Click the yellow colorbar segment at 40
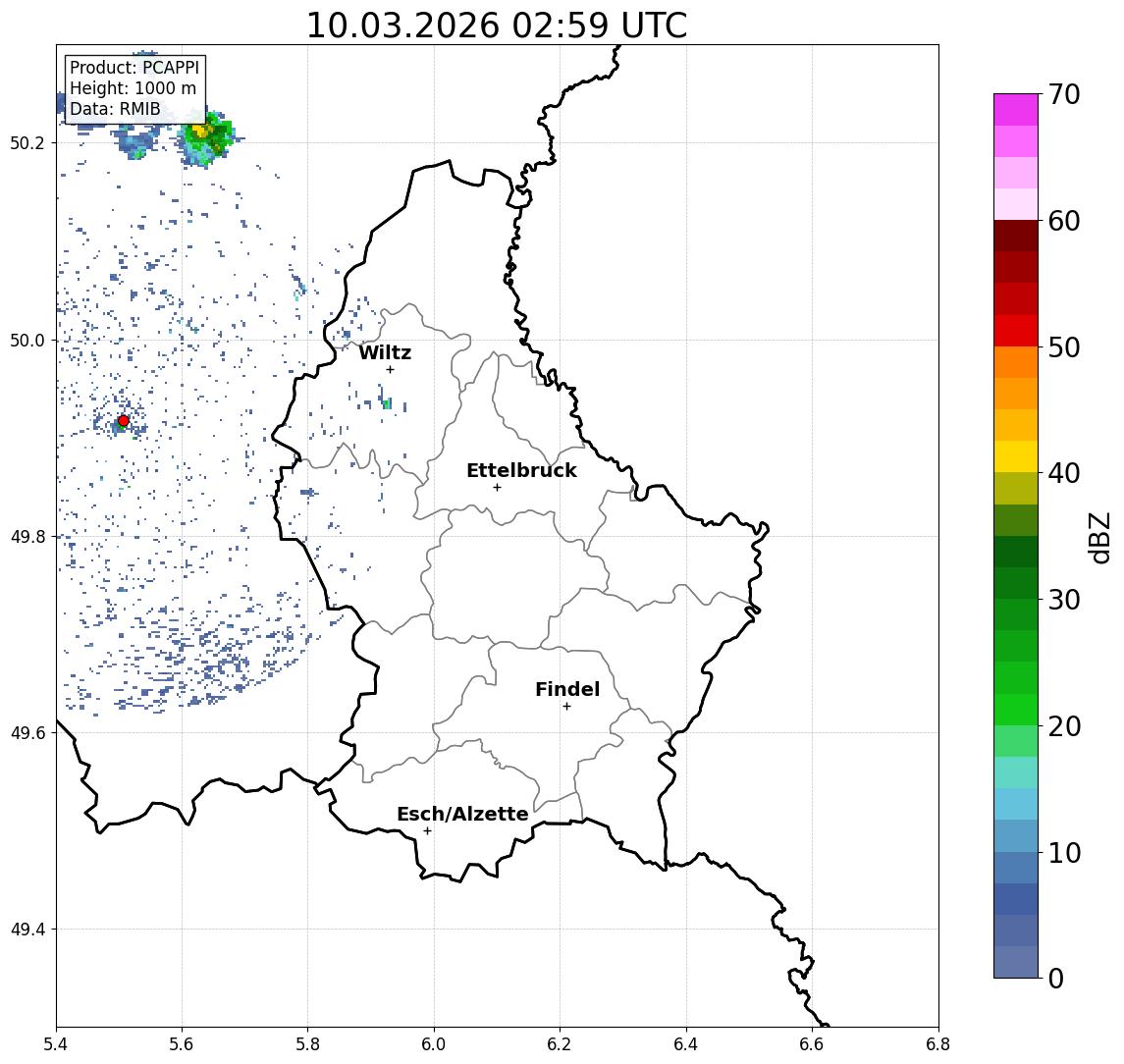 [x=1016, y=456]
